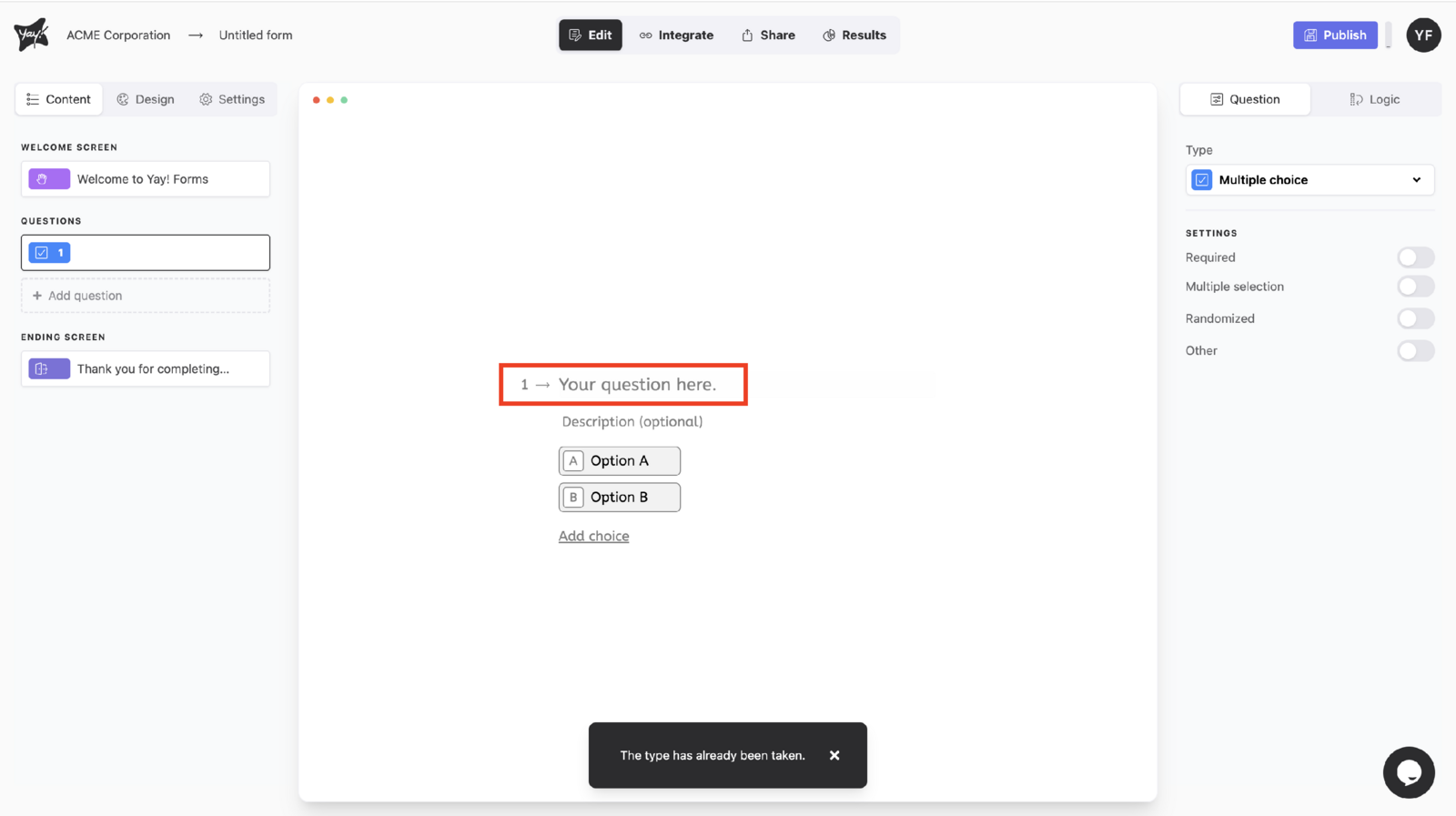Click the YF user avatar

1422,35
